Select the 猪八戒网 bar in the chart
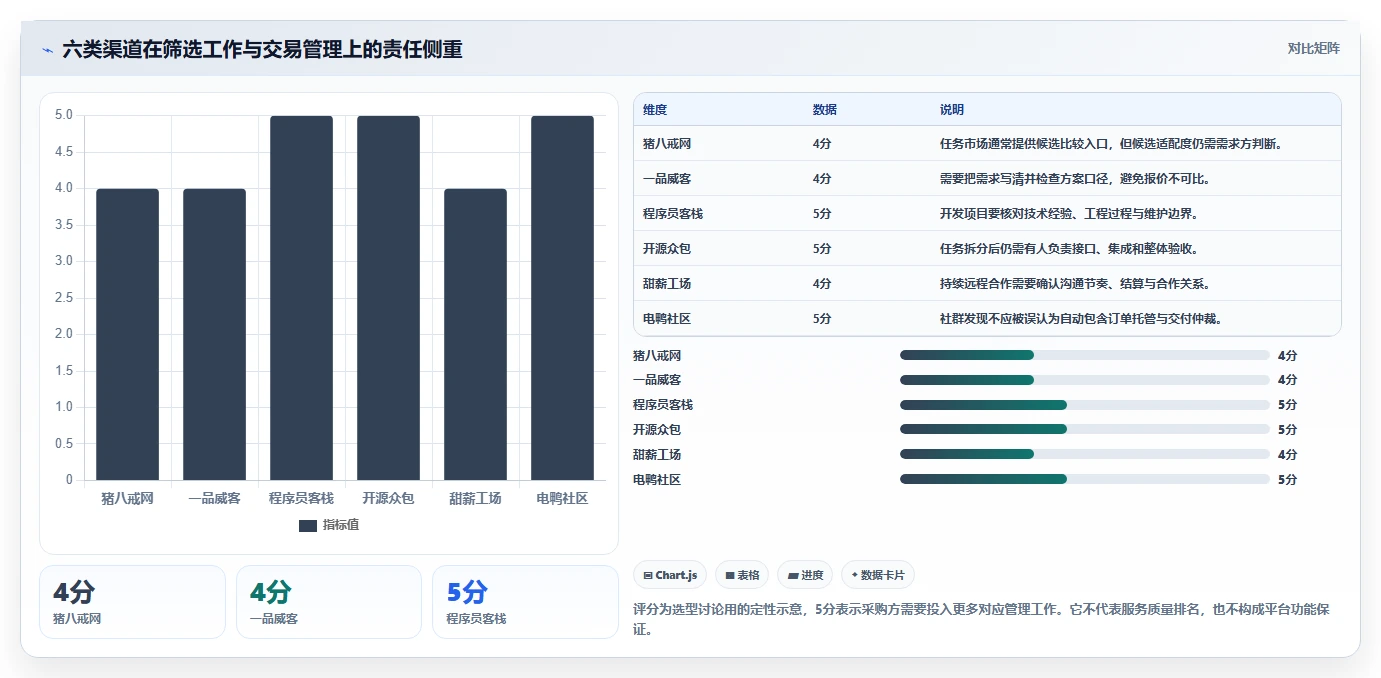 coord(127,334)
